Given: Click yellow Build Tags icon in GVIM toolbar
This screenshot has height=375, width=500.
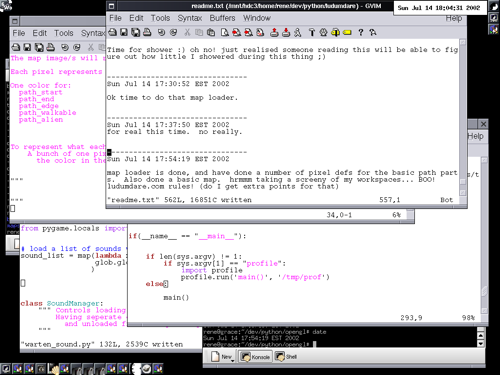Looking at the screenshot, I should [335, 32].
